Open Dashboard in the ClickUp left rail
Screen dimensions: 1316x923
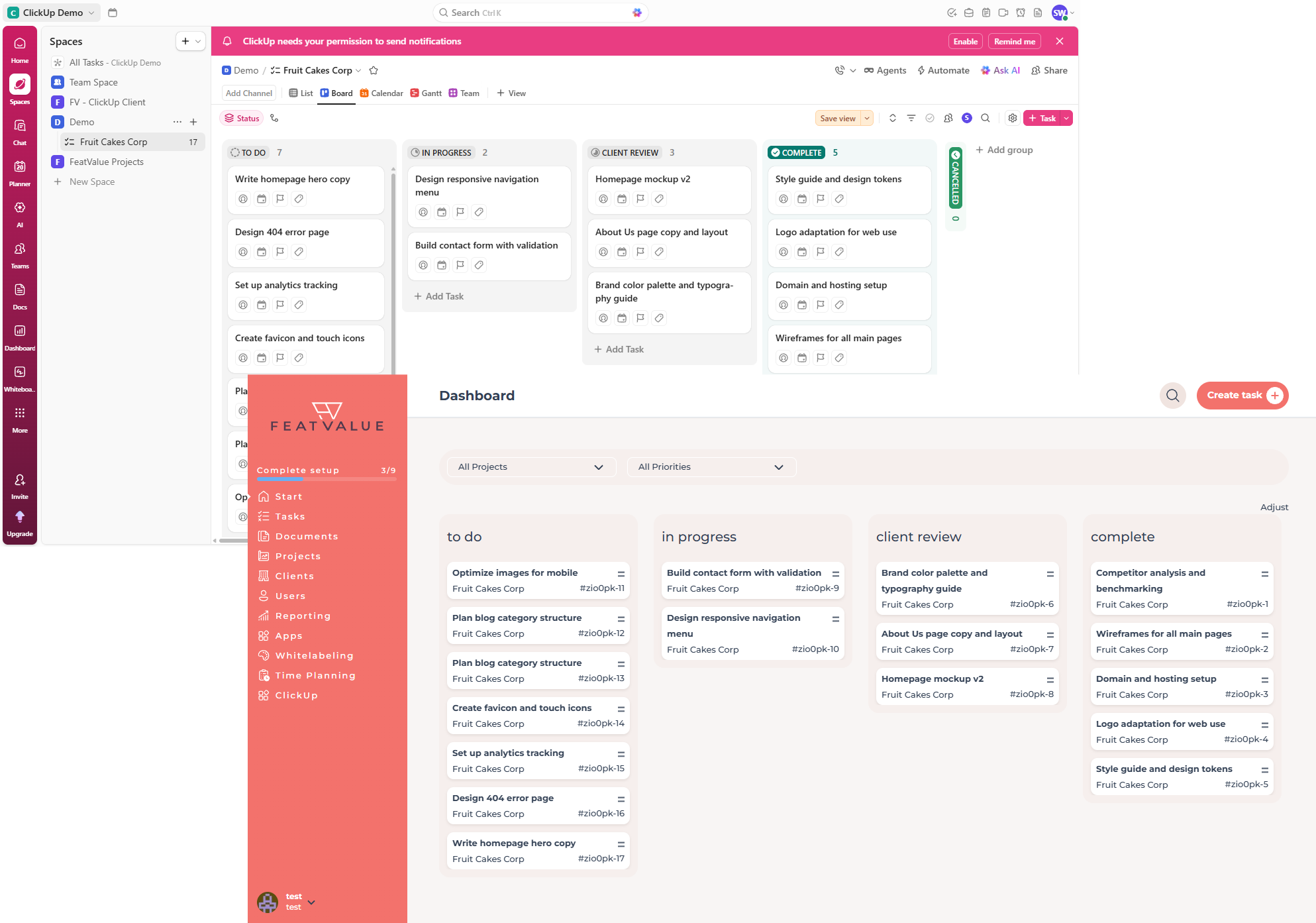click(20, 337)
